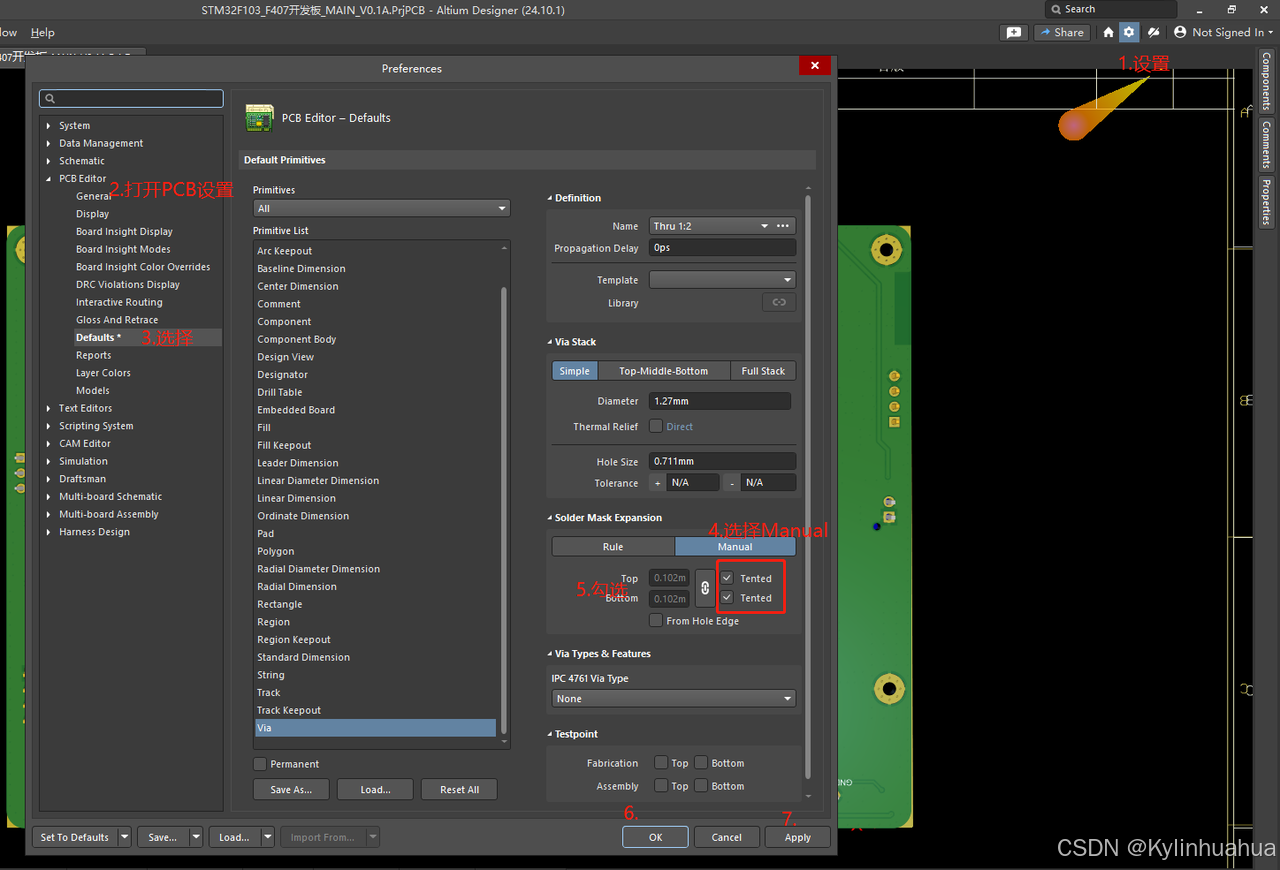This screenshot has width=1280, height=870.
Task: Open the IPC 4761 Via Type dropdown
Action: pos(674,699)
